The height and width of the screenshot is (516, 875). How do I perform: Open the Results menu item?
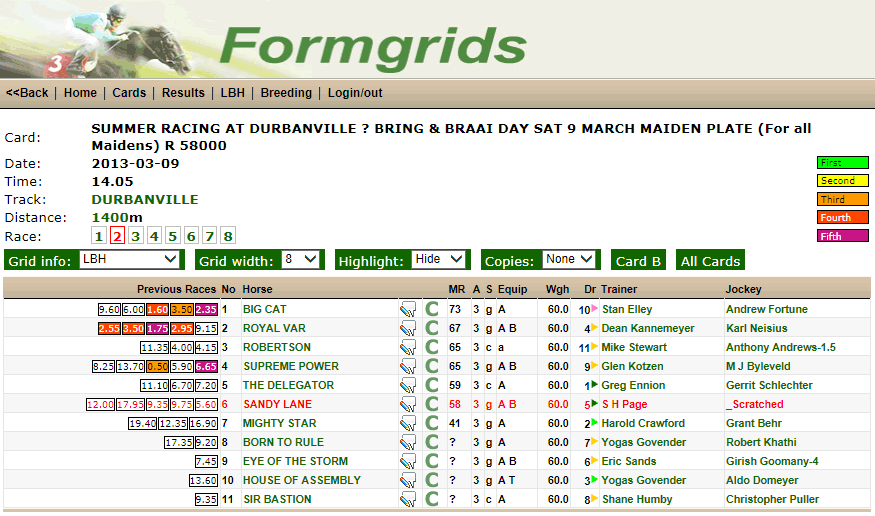tap(183, 93)
